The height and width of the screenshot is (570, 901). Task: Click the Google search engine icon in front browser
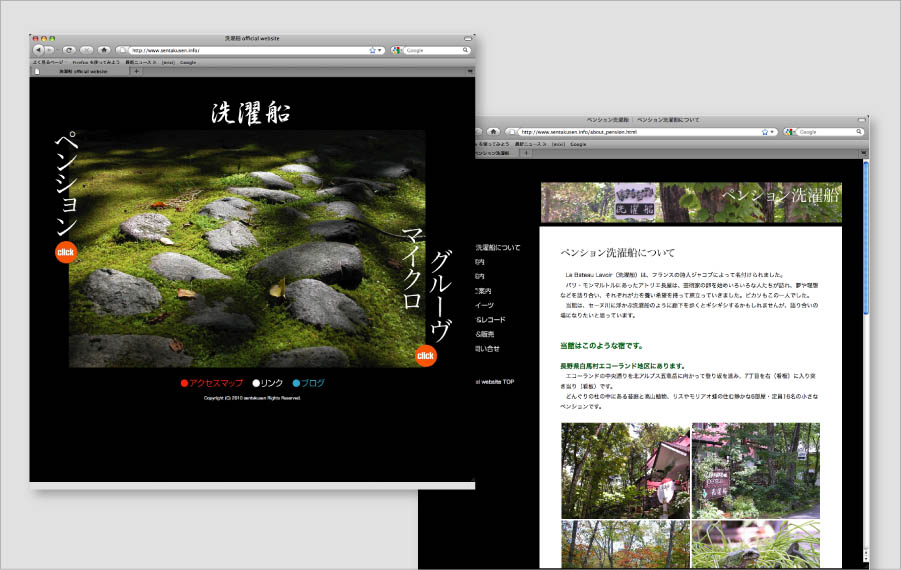(x=396, y=49)
